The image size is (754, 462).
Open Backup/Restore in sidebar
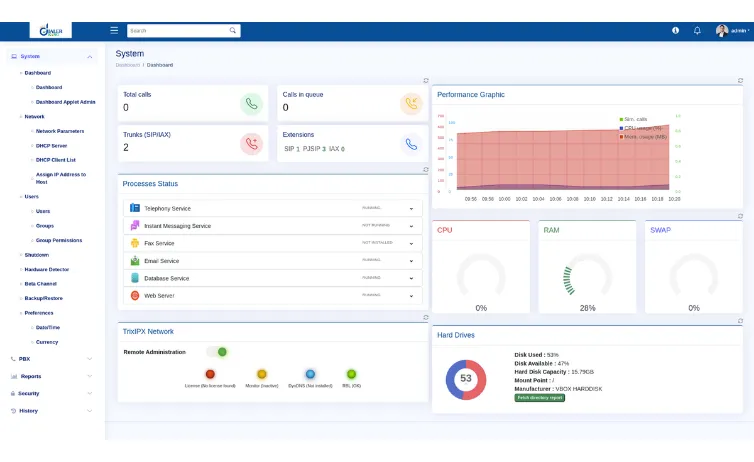click(43, 298)
